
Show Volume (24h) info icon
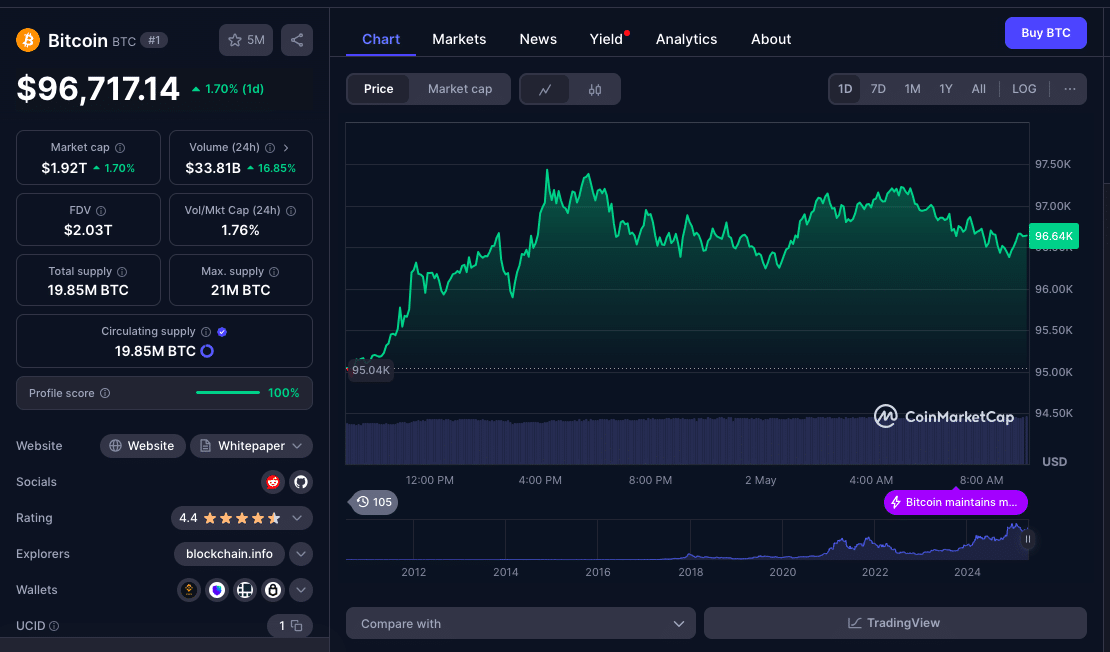pyautogui.click(x=270, y=148)
